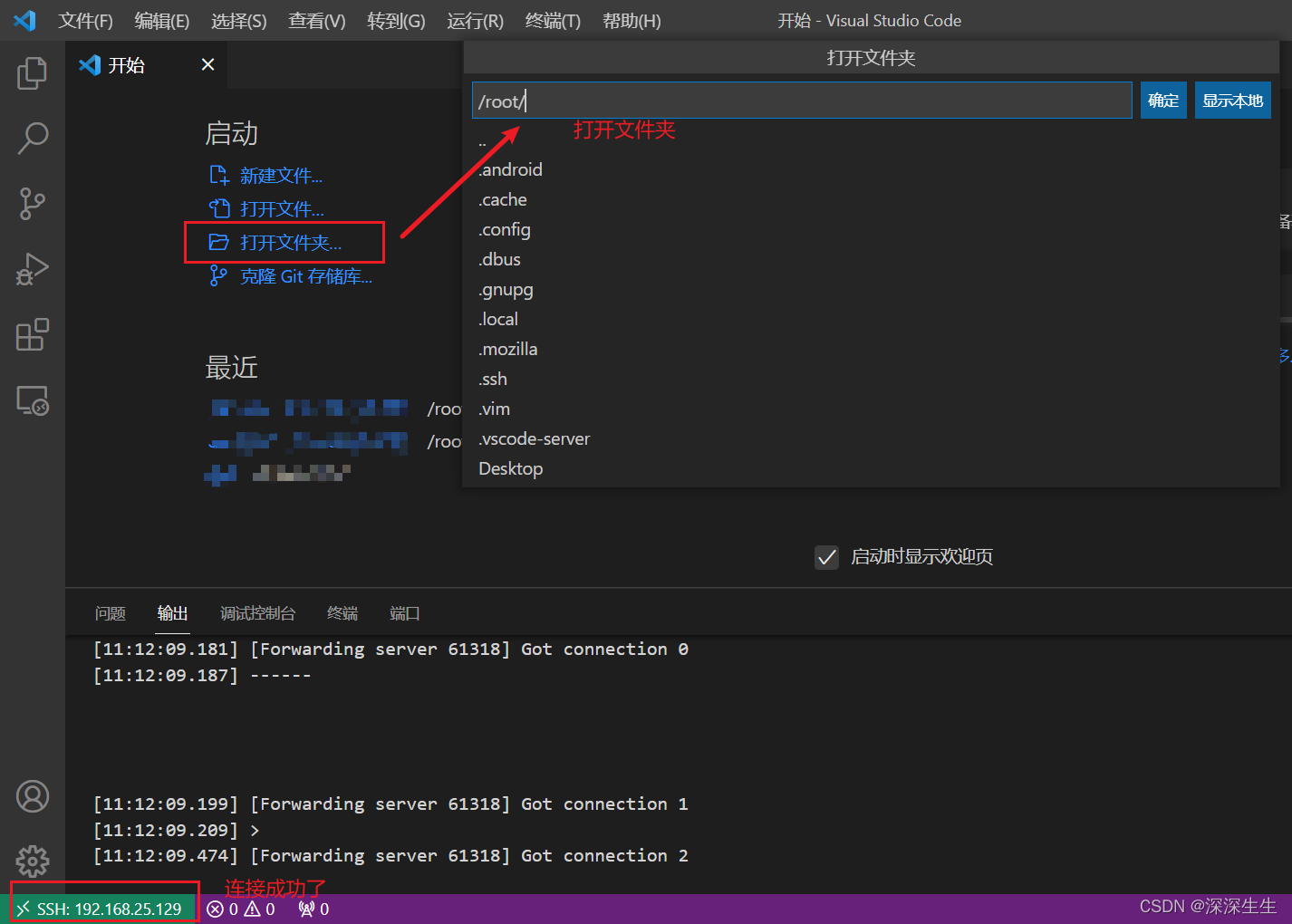Click the 确定 button

(x=1163, y=100)
